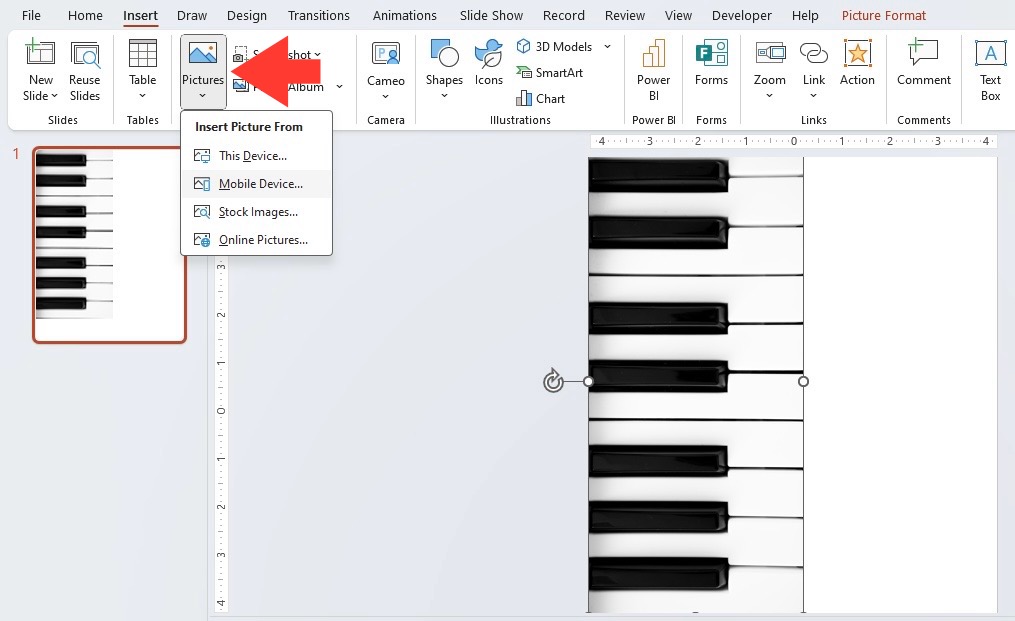Open the Power BI add-in
The height and width of the screenshot is (621, 1015).
click(x=653, y=70)
